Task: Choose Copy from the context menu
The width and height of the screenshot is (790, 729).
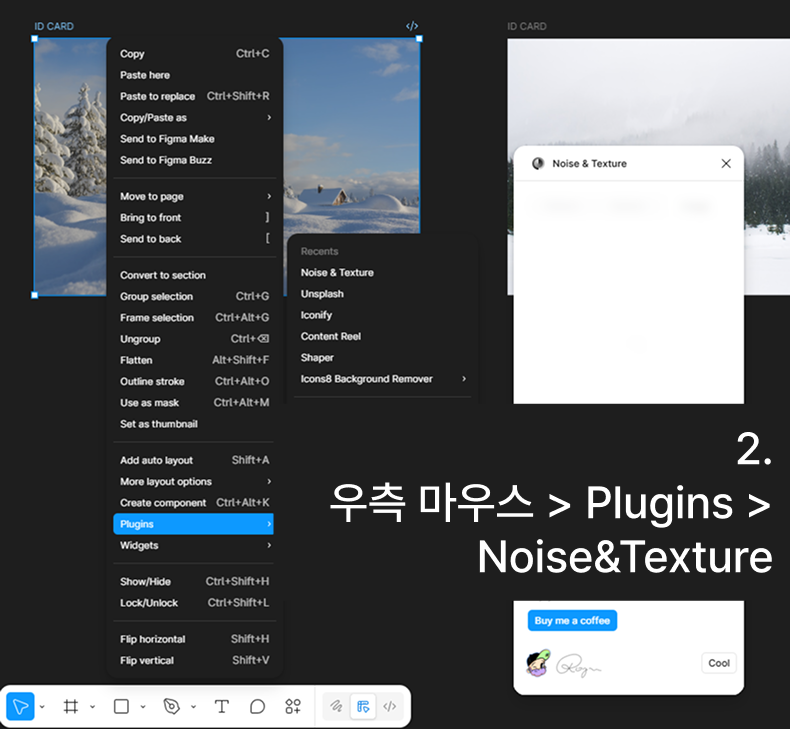Action: [194, 53]
